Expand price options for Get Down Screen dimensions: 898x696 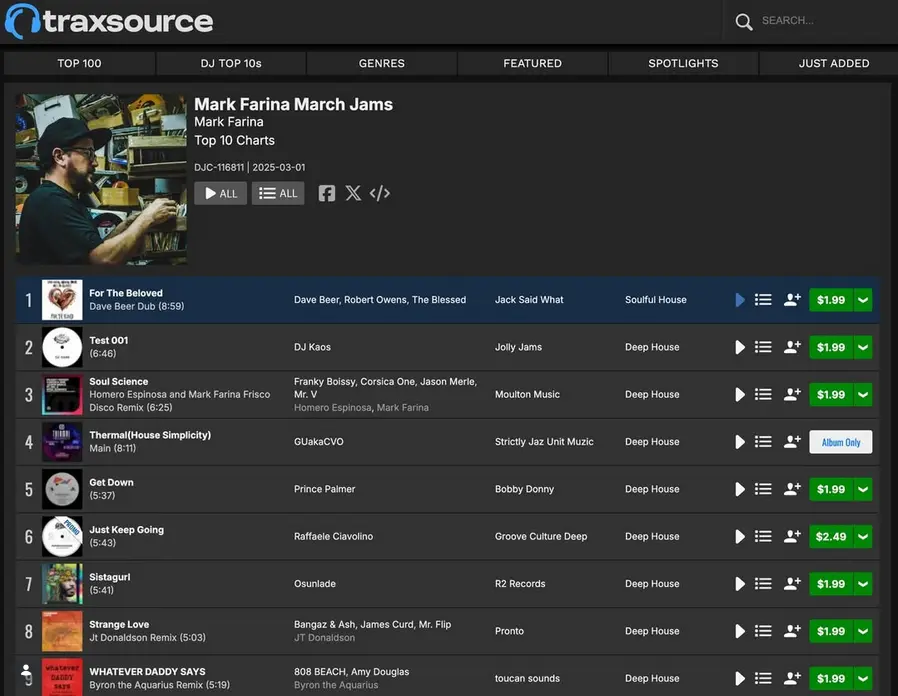(x=863, y=489)
